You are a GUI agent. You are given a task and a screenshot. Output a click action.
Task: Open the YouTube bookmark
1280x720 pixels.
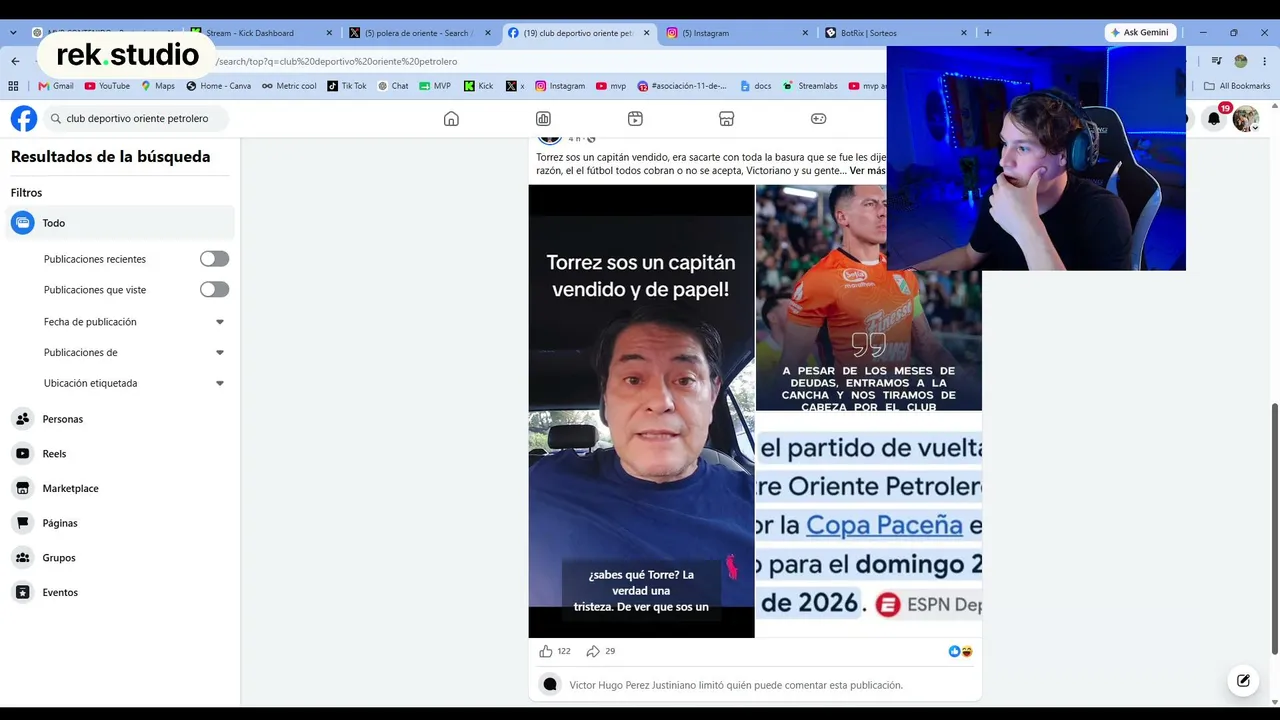(107, 86)
